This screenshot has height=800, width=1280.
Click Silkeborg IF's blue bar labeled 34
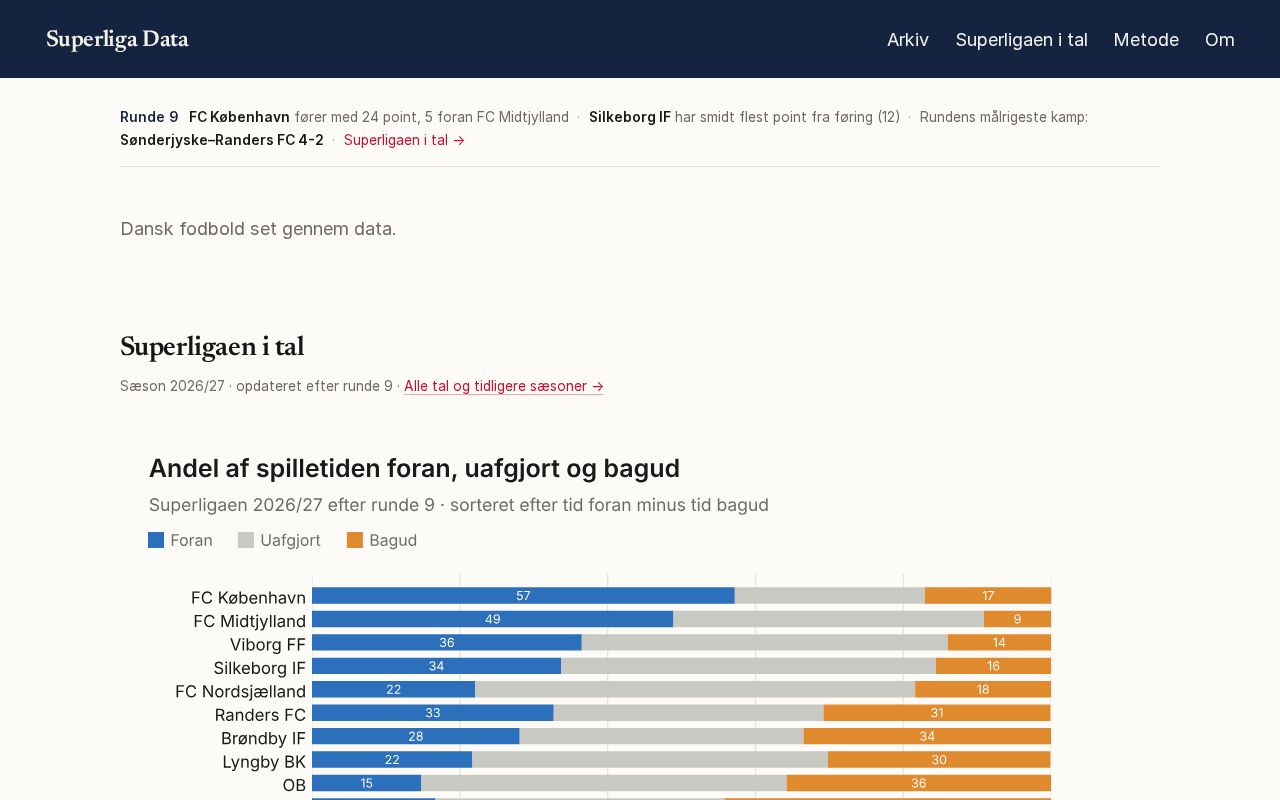(437, 666)
